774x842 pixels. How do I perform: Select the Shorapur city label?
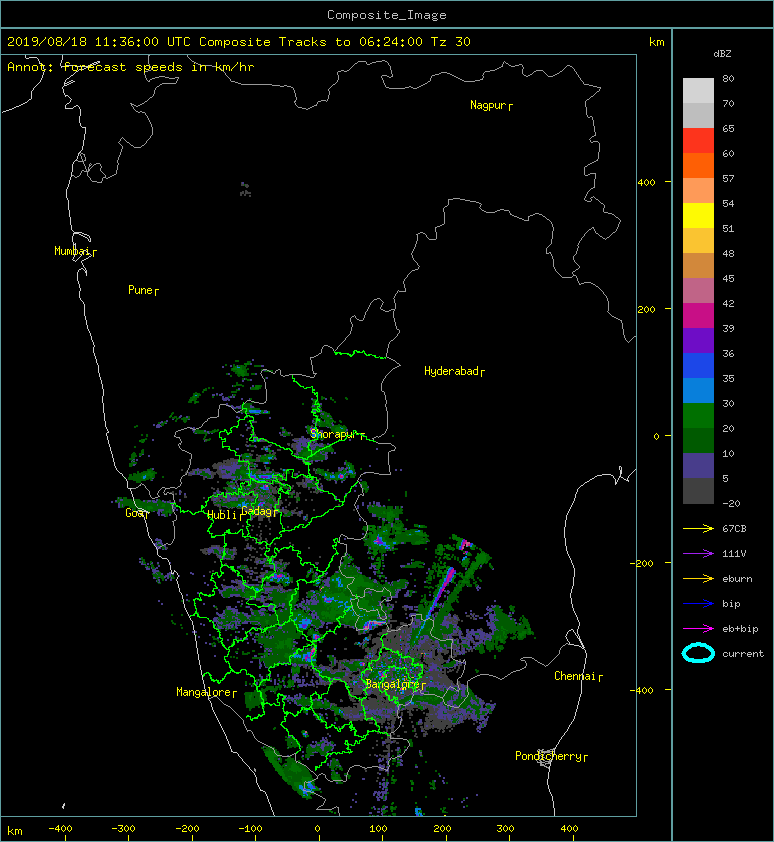333,434
